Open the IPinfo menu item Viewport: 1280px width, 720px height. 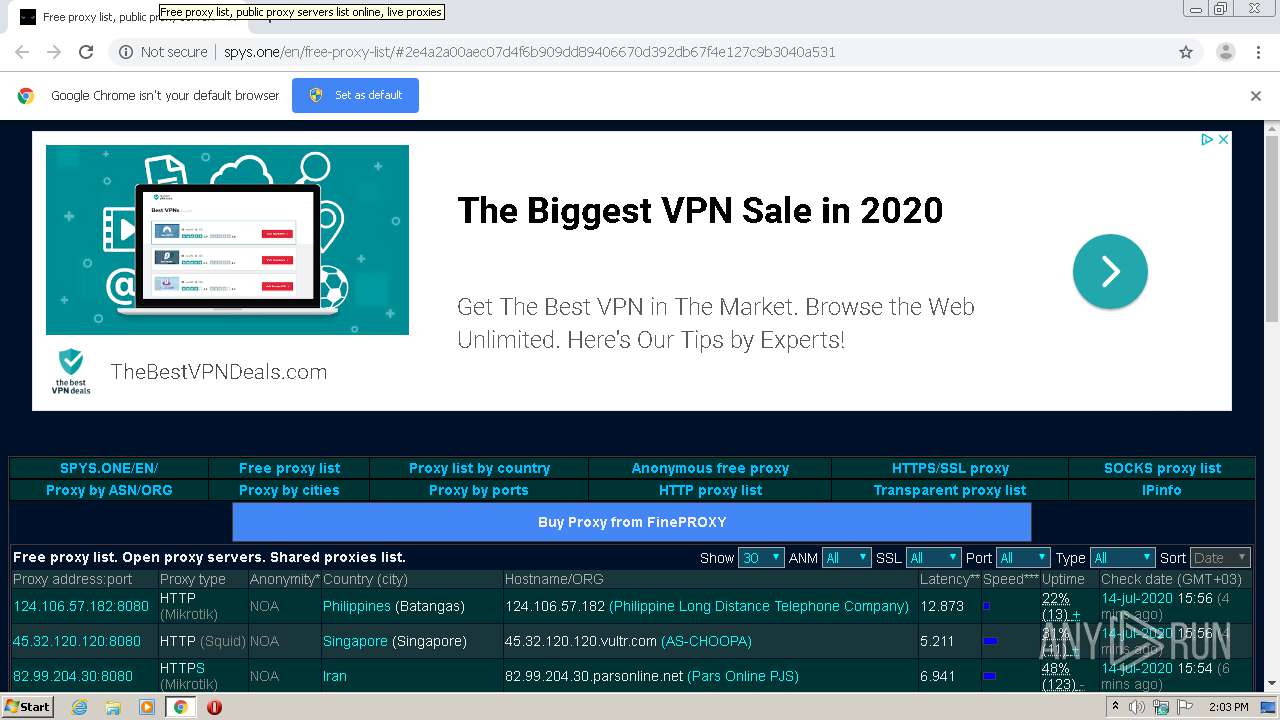pyautogui.click(x=1162, y=490)
